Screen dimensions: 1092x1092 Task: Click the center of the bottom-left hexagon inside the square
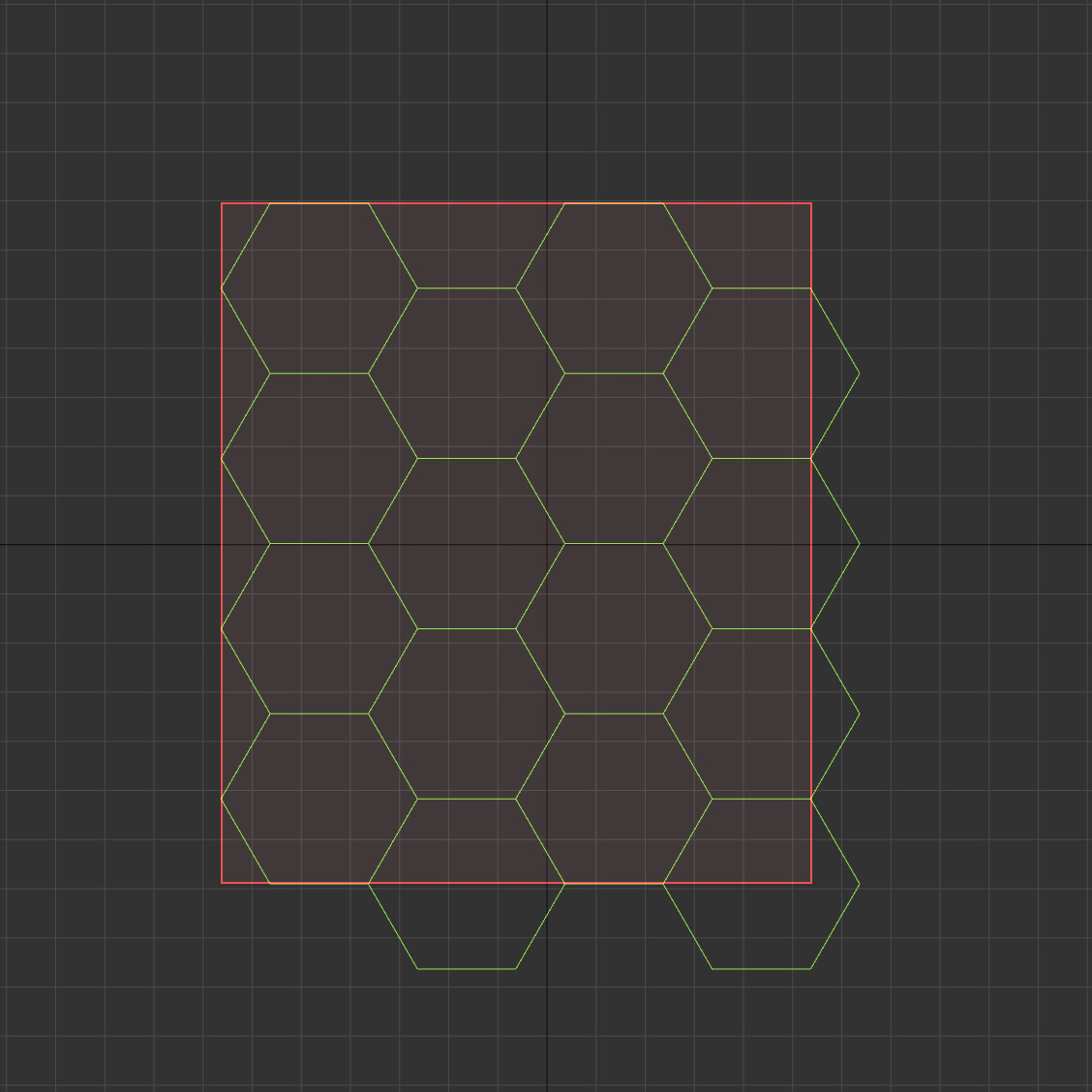click(319, 799)
